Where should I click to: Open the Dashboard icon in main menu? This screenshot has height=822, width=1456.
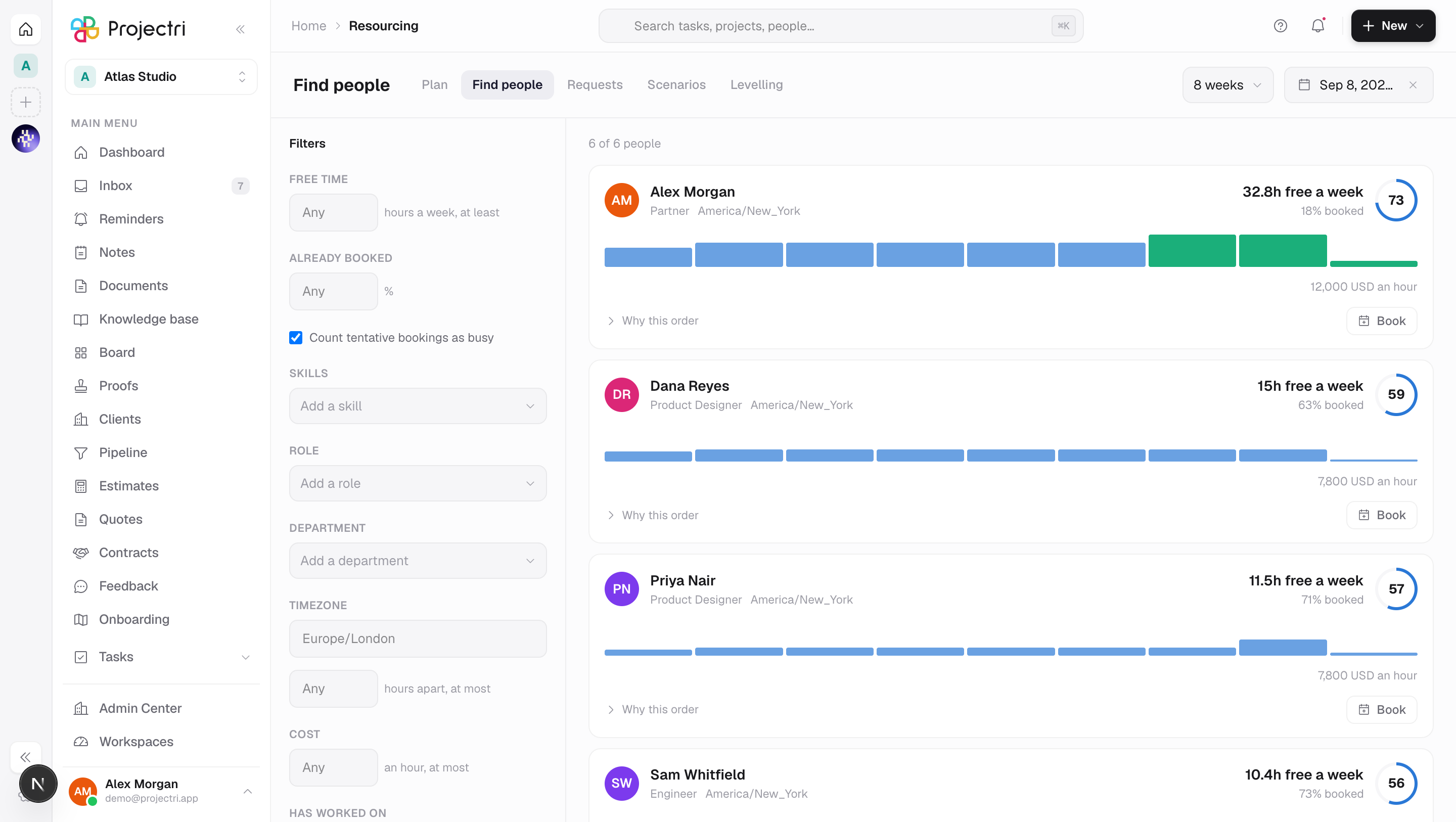click(x=81, y=153)
